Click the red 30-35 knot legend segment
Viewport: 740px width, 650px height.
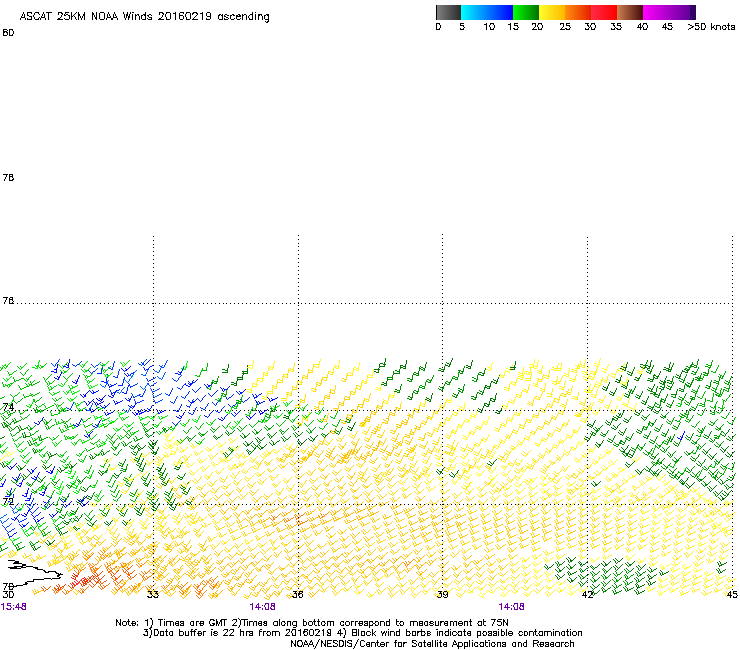[604, 12]
